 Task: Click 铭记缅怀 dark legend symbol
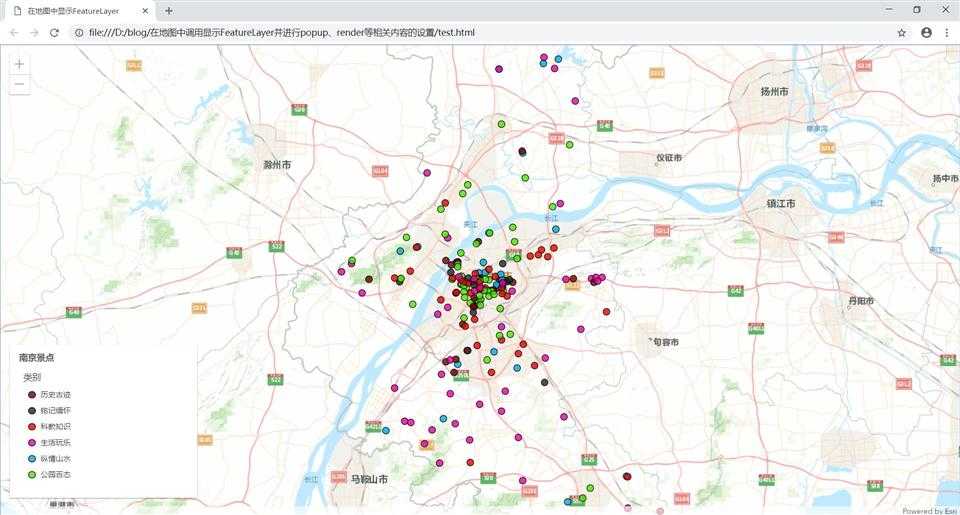32,411
